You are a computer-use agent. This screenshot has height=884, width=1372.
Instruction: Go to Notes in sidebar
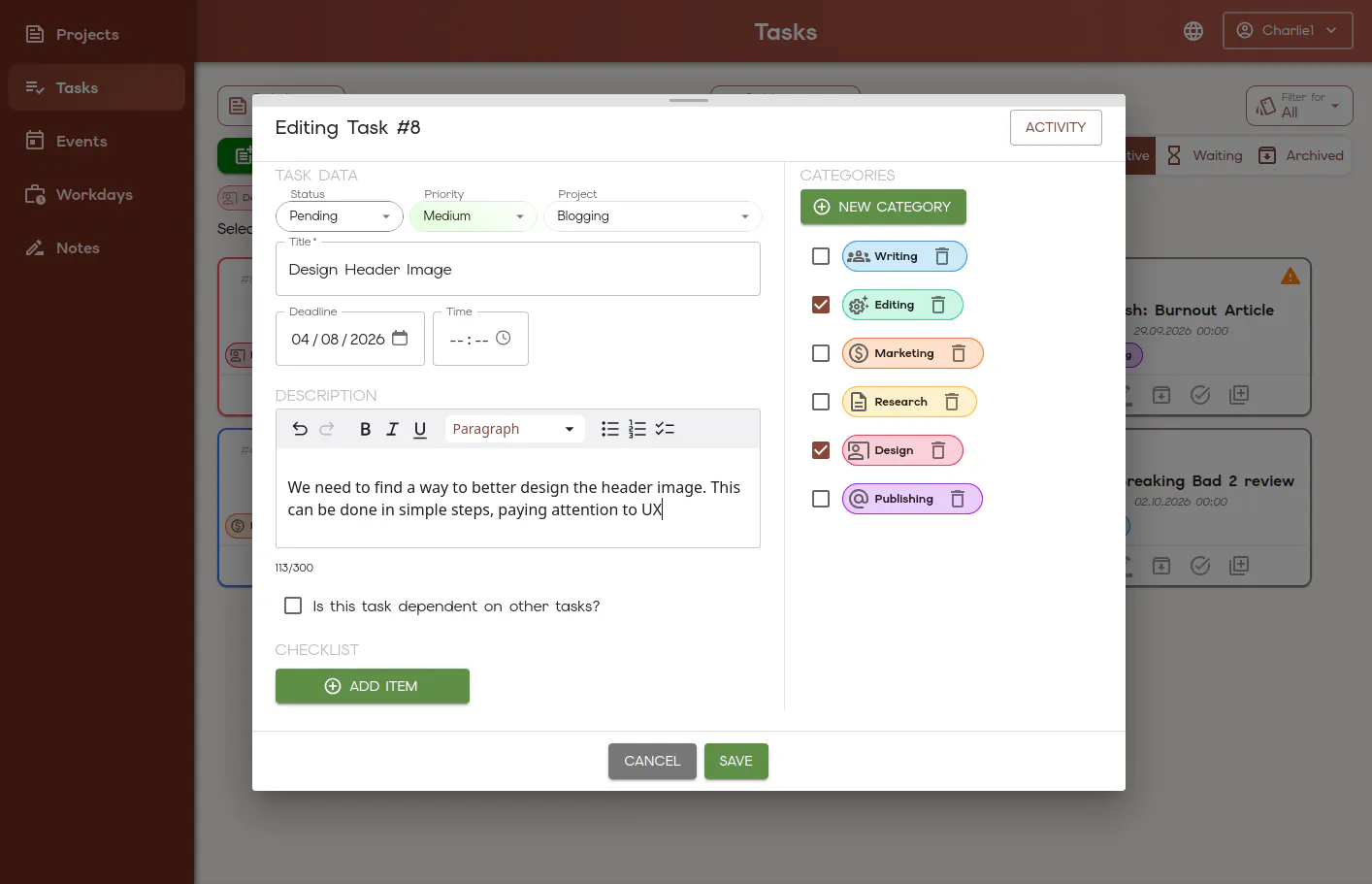pos(96,247)
